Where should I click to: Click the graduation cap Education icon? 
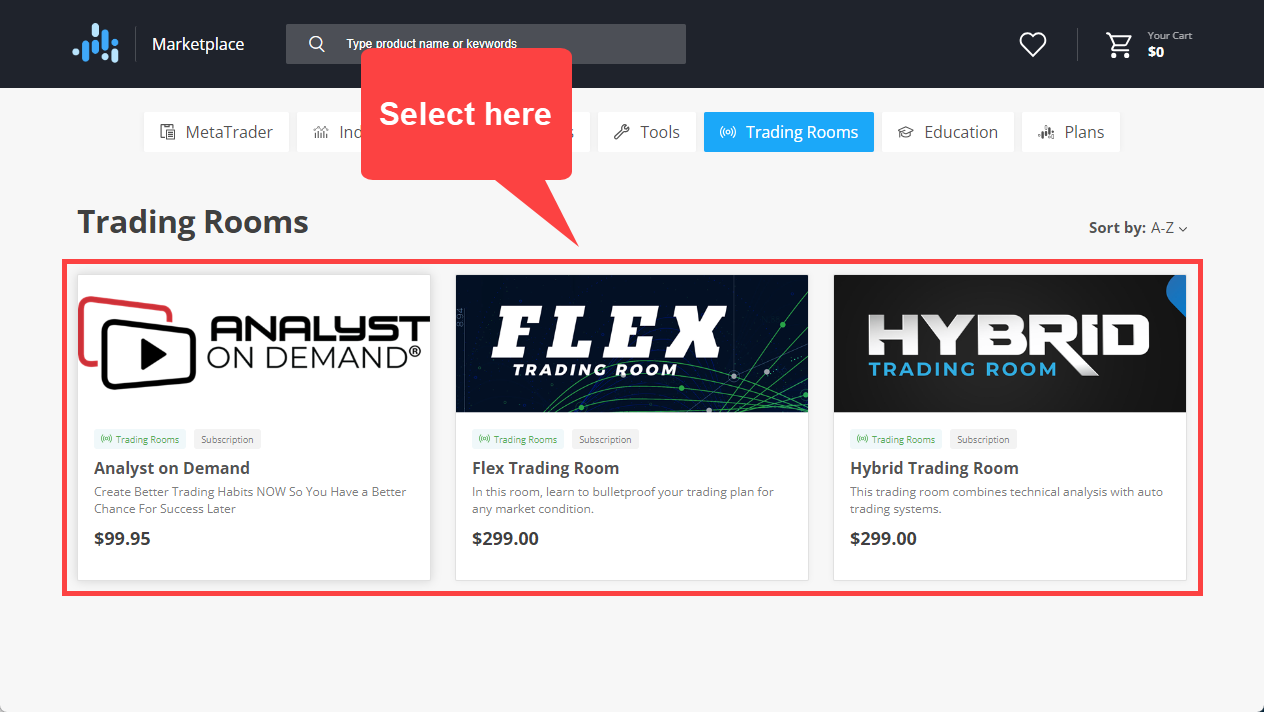(x=905, y=132)
